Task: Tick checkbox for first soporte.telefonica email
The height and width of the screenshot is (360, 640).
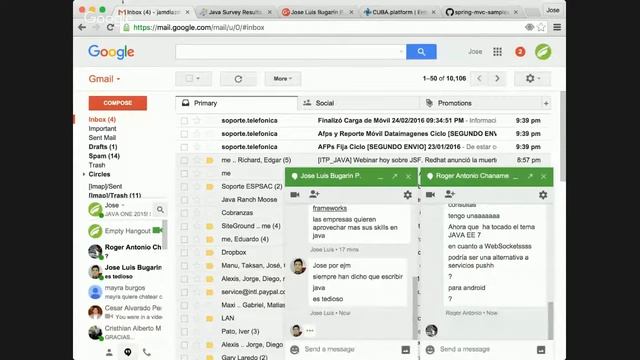Action: pyautogui.click(x=184, y=121)
